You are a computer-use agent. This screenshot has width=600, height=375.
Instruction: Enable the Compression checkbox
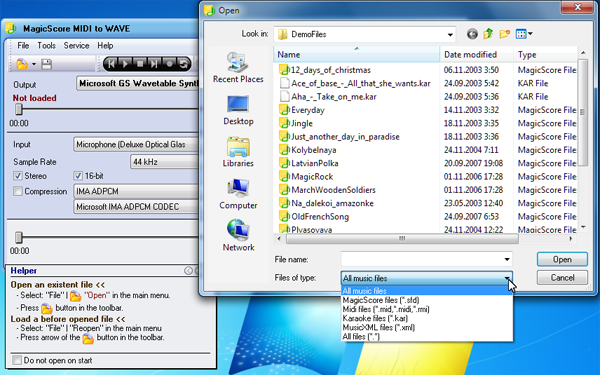point(18,191)
